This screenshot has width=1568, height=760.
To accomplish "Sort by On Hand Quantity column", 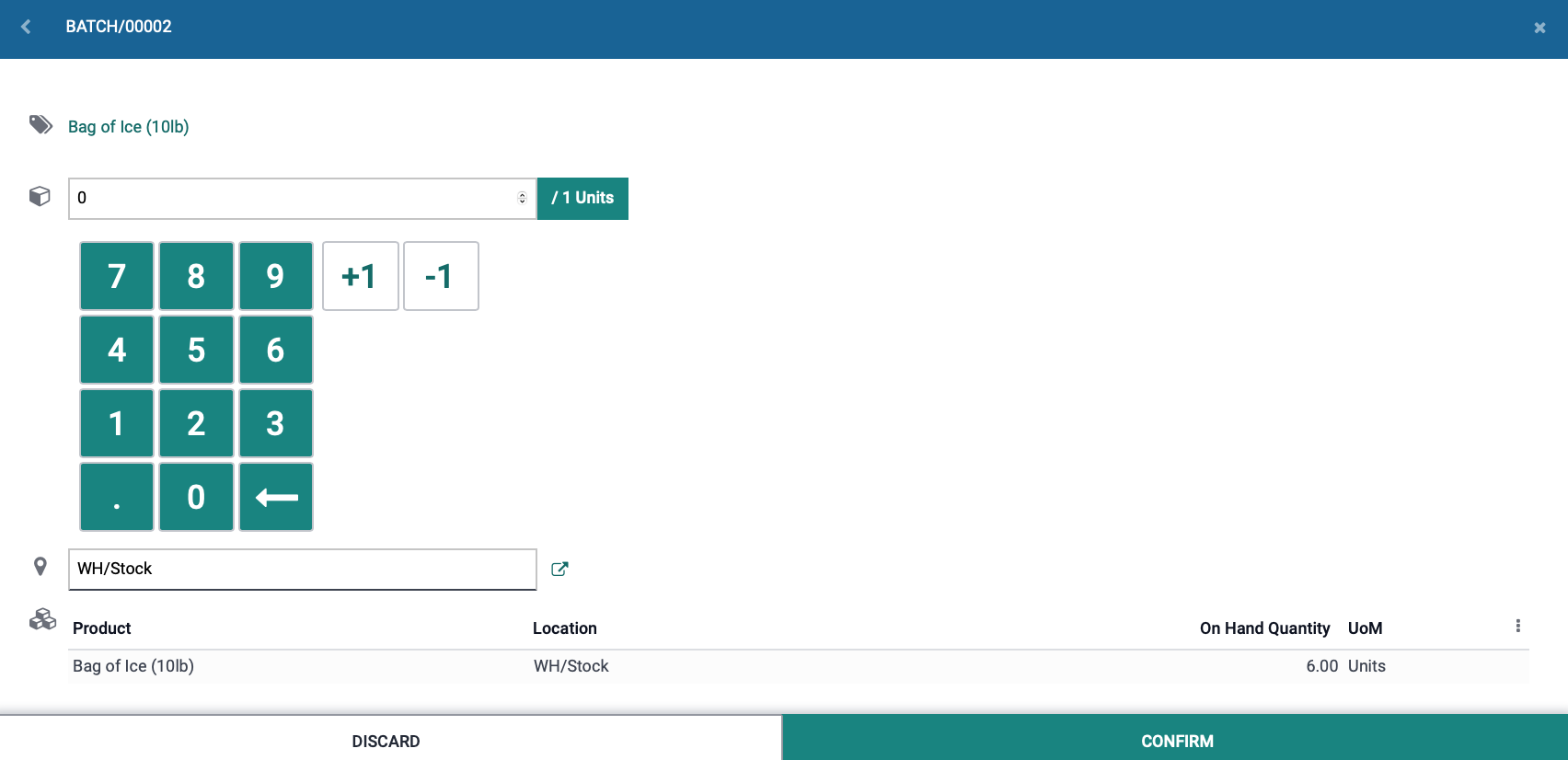I will click(x=1264, y=628).
